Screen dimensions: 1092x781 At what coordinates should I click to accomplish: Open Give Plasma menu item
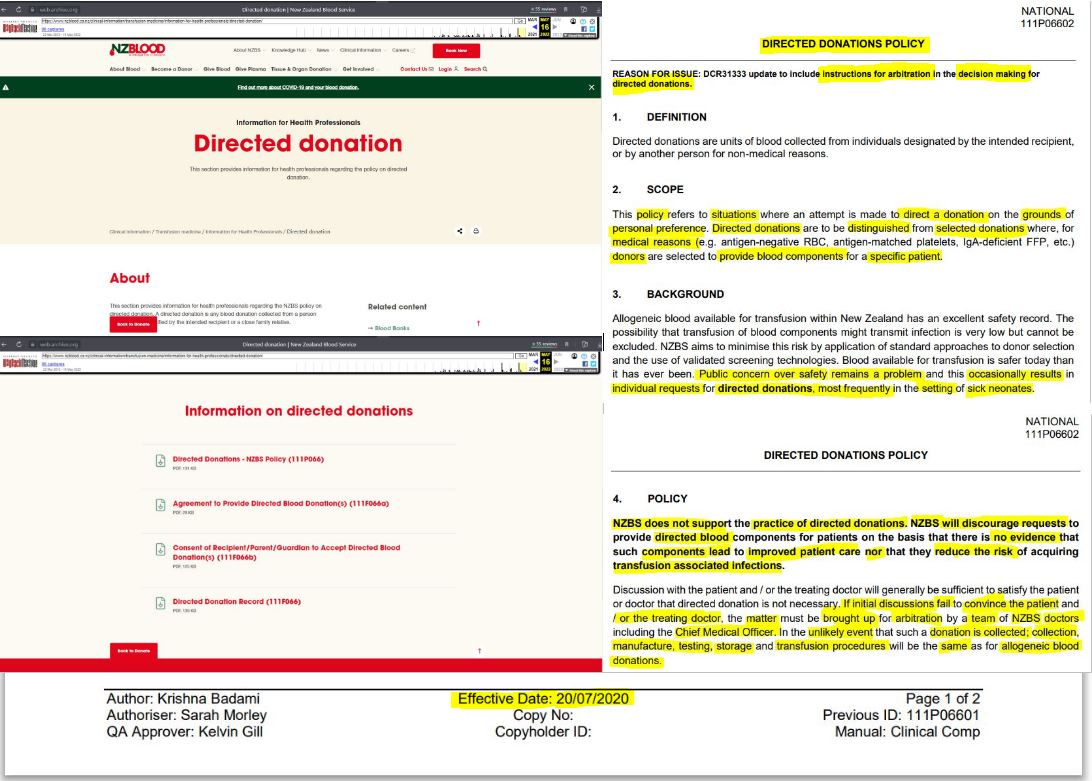(251, 69)
